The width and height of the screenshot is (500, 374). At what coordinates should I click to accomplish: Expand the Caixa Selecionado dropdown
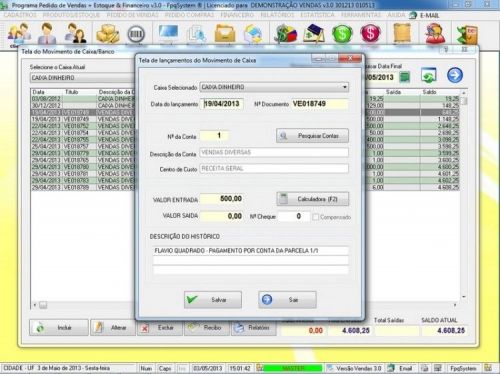coord(345,87)
